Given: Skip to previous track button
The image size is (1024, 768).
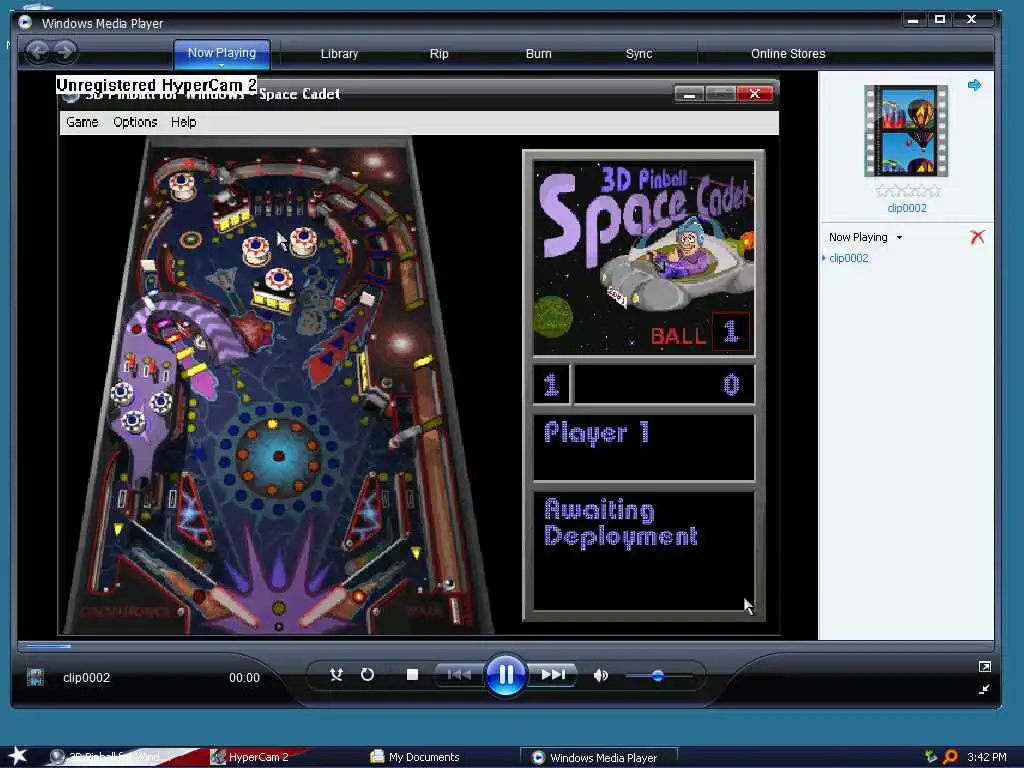Looking at the screenshot, I should click(x=460, y=675).
